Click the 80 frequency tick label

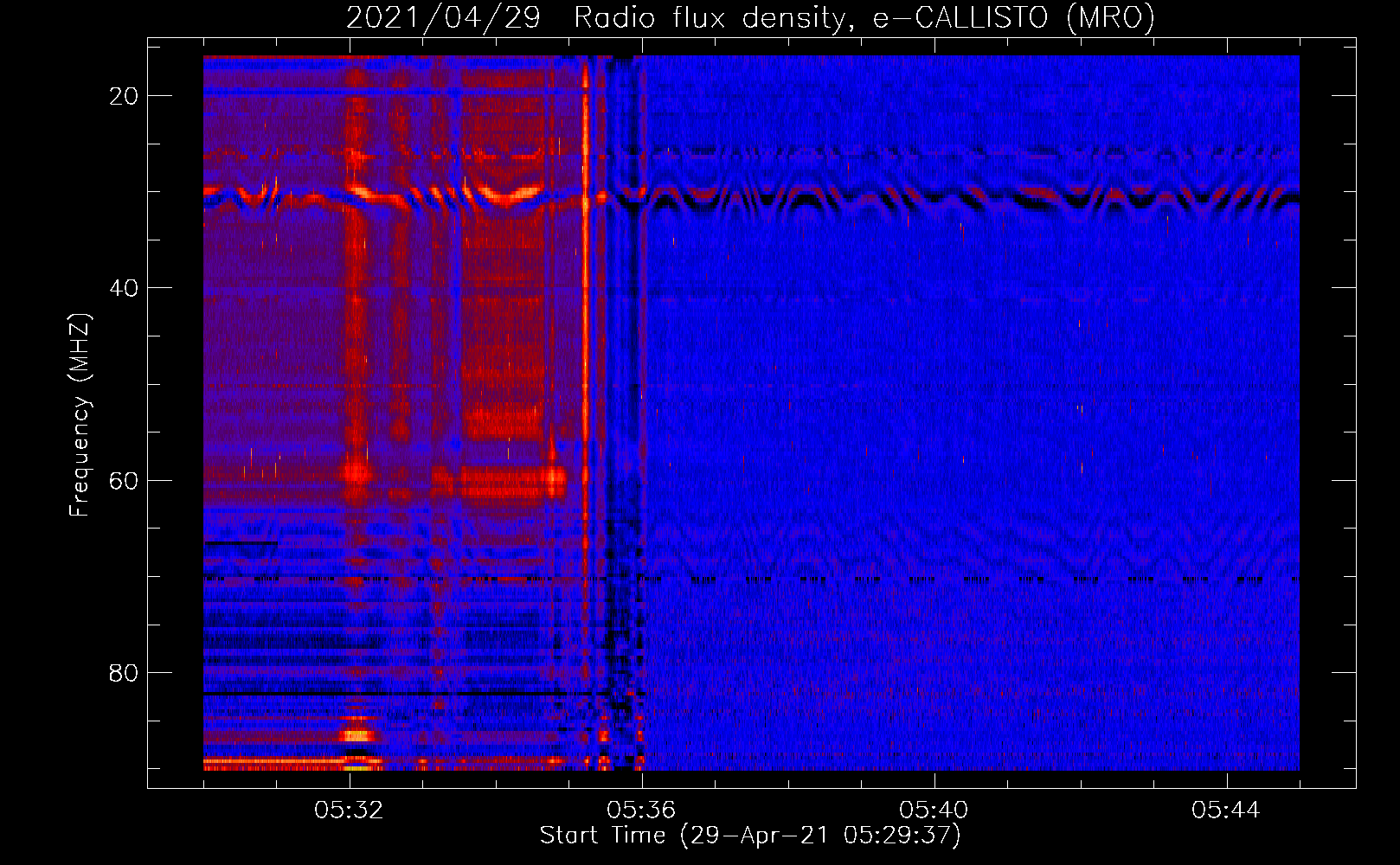coord(124,672)
